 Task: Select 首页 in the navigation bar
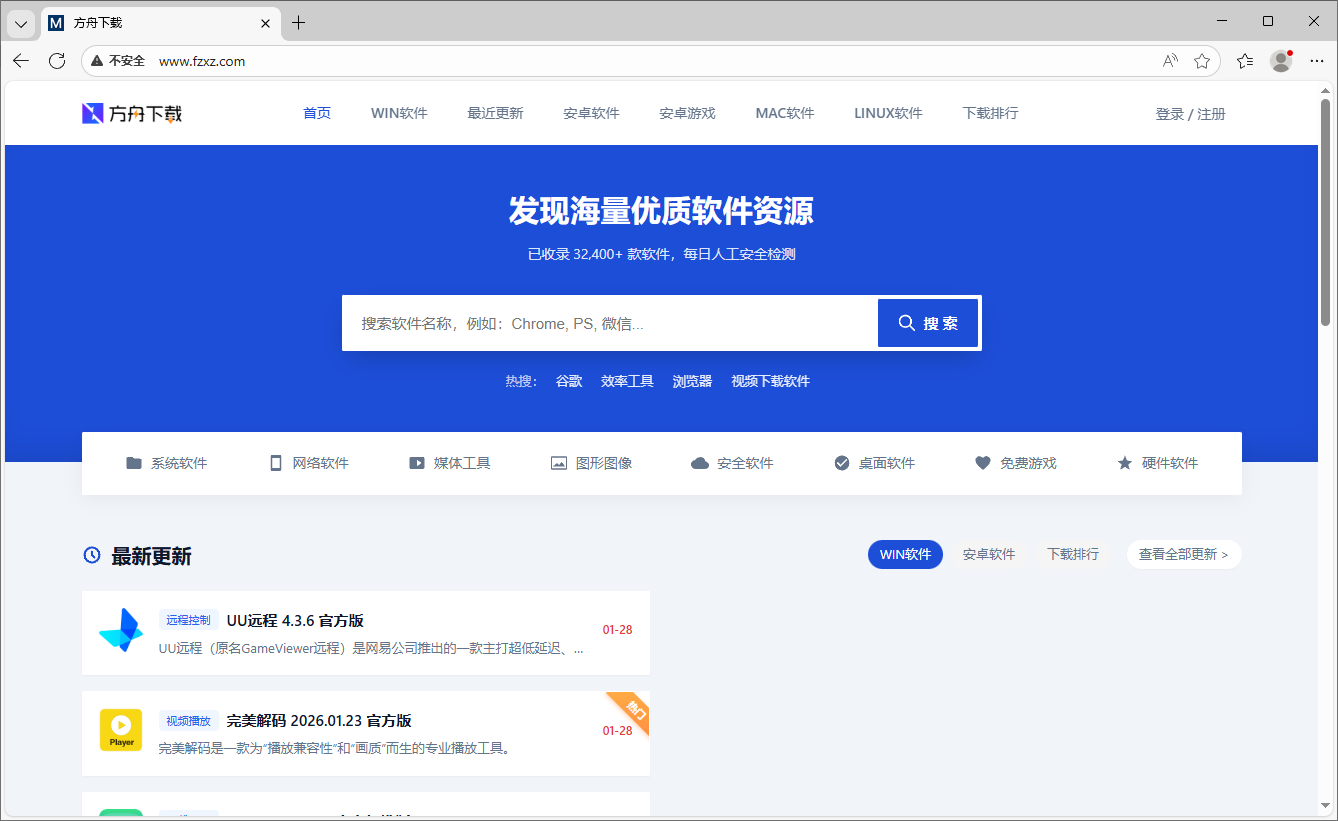316,113
